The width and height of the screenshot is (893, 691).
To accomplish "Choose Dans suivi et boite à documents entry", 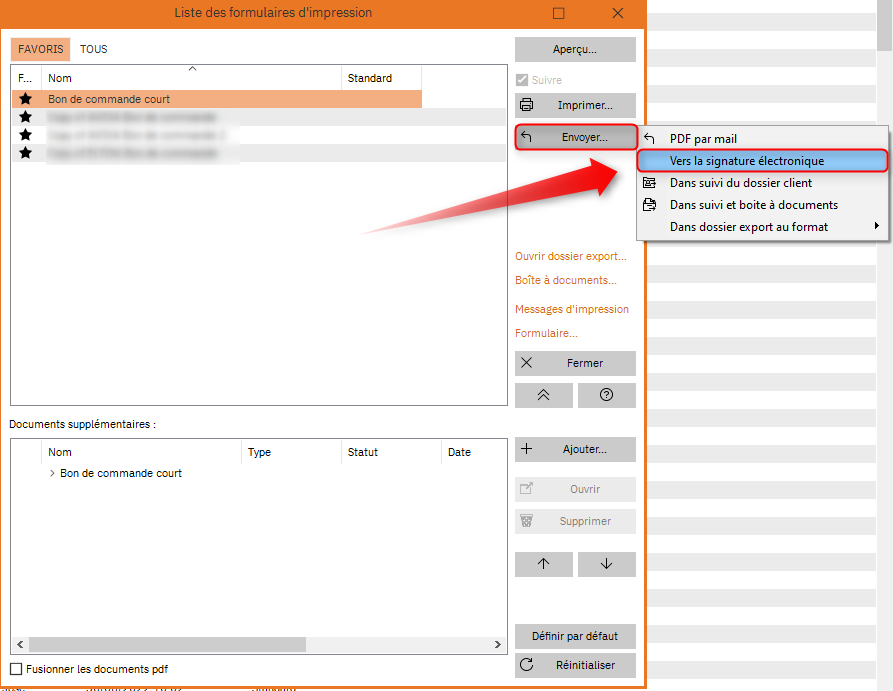I will (762, 205).
